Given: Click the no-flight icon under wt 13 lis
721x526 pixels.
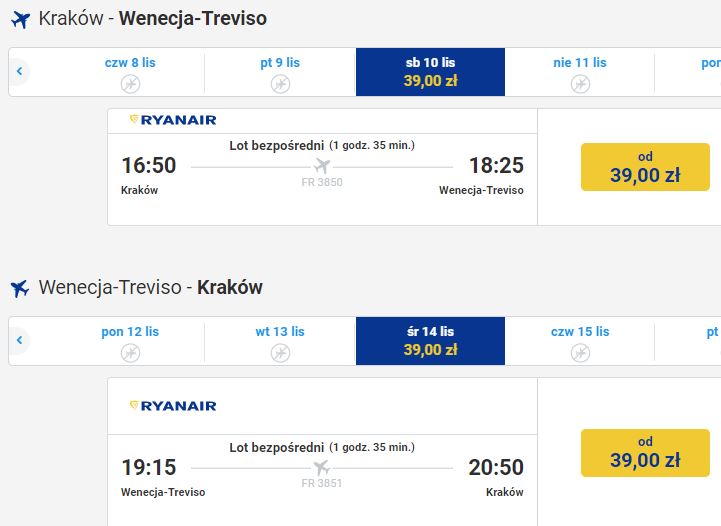Looking at the screenshot, I should click(x=280, y=353).
